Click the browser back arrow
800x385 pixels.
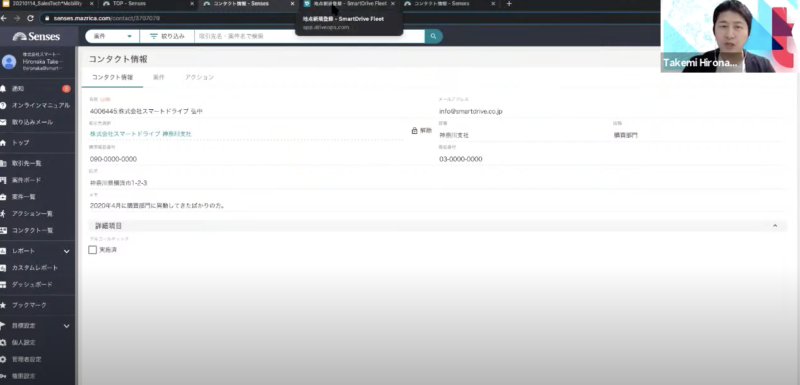(4, 18)
